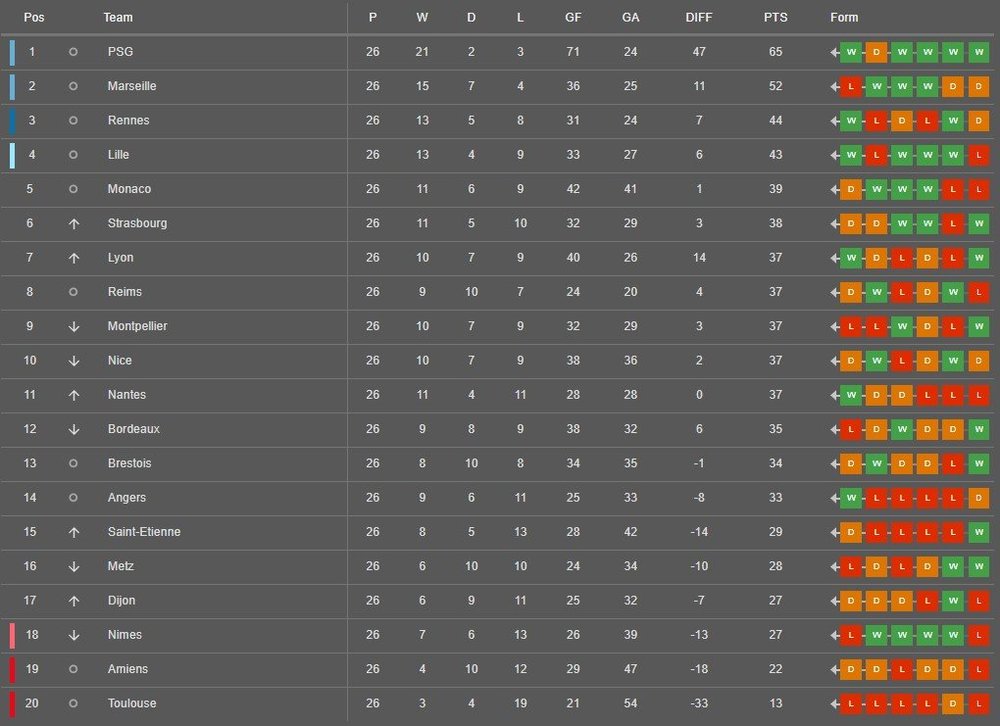This screenshot has width=1000, height=726.
Task: Click Rennes' points value 44
Action: pyautogui.click(x=776, y=120)
